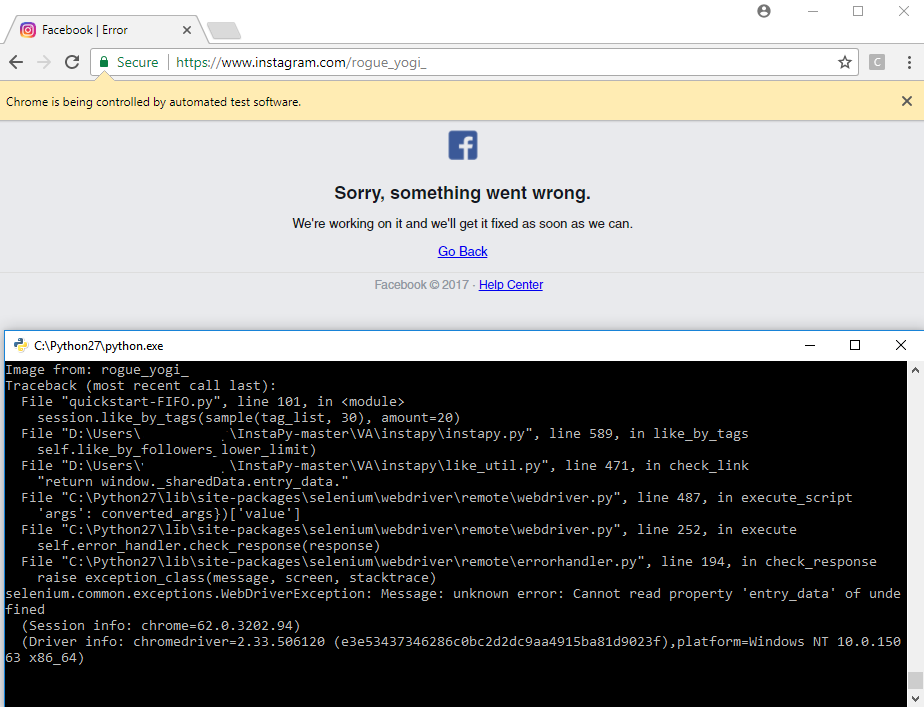Close the python.exe console window
This screenshot has width=924, height=707.
tap(901, 345)
